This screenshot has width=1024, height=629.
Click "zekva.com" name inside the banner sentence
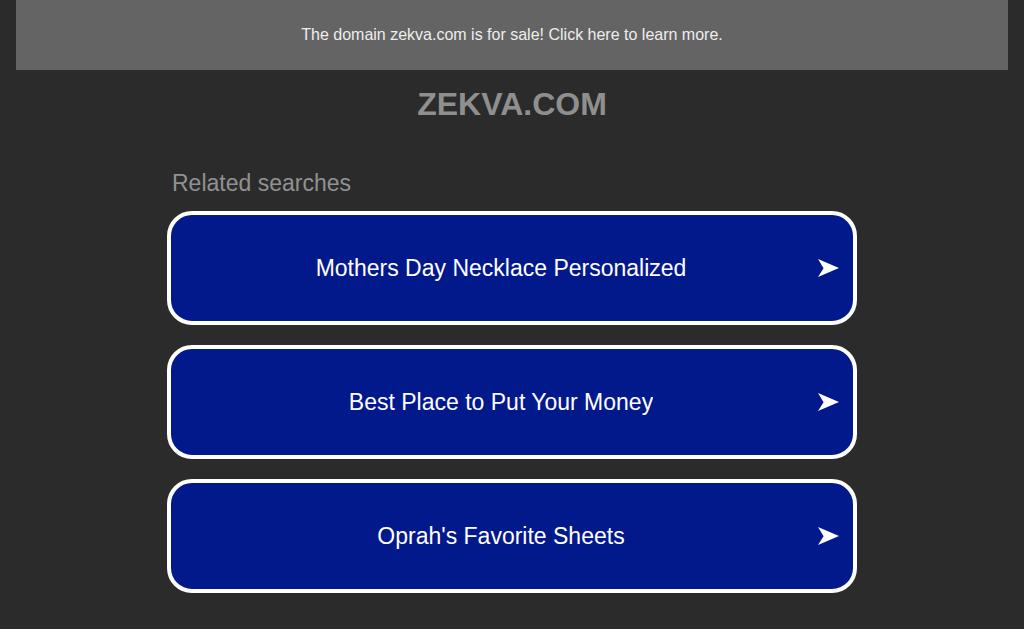(427, 34)
